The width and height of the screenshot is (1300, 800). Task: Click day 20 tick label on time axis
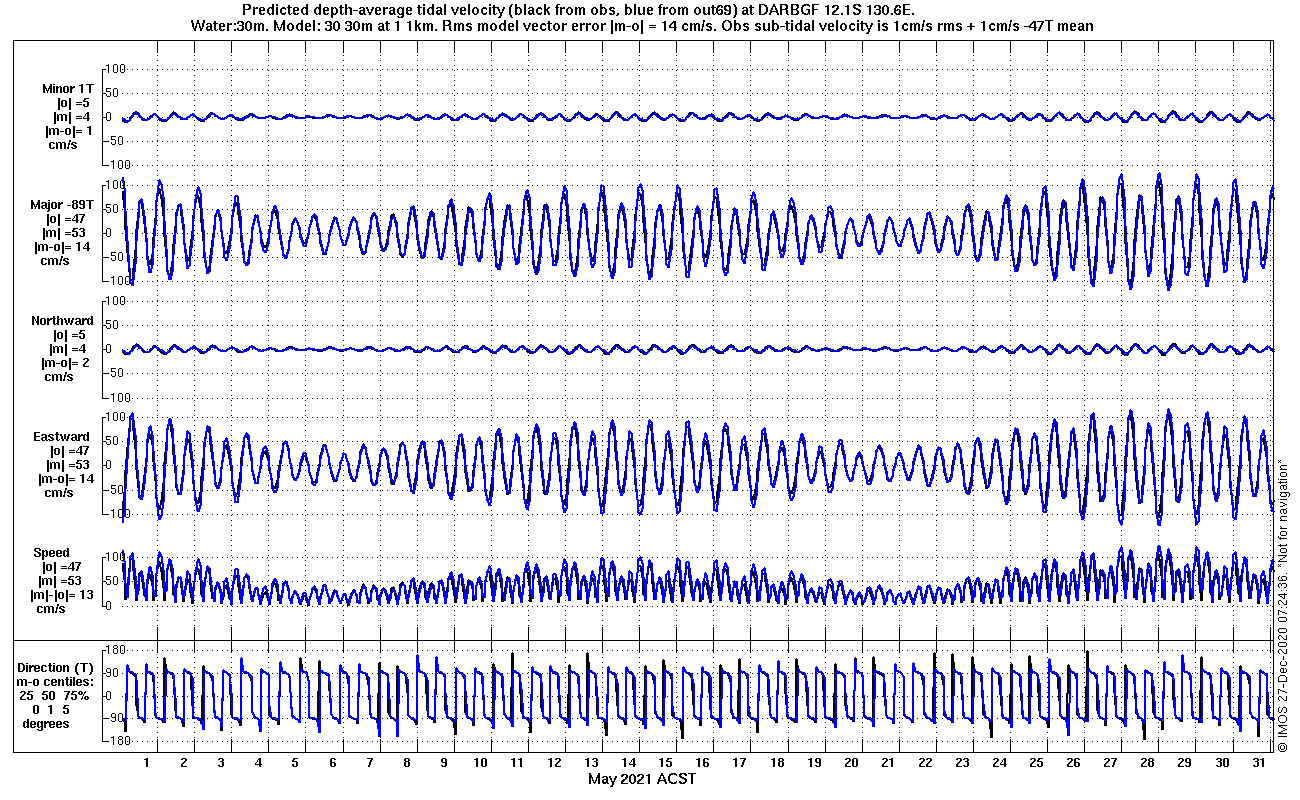(x=852, y=763)
